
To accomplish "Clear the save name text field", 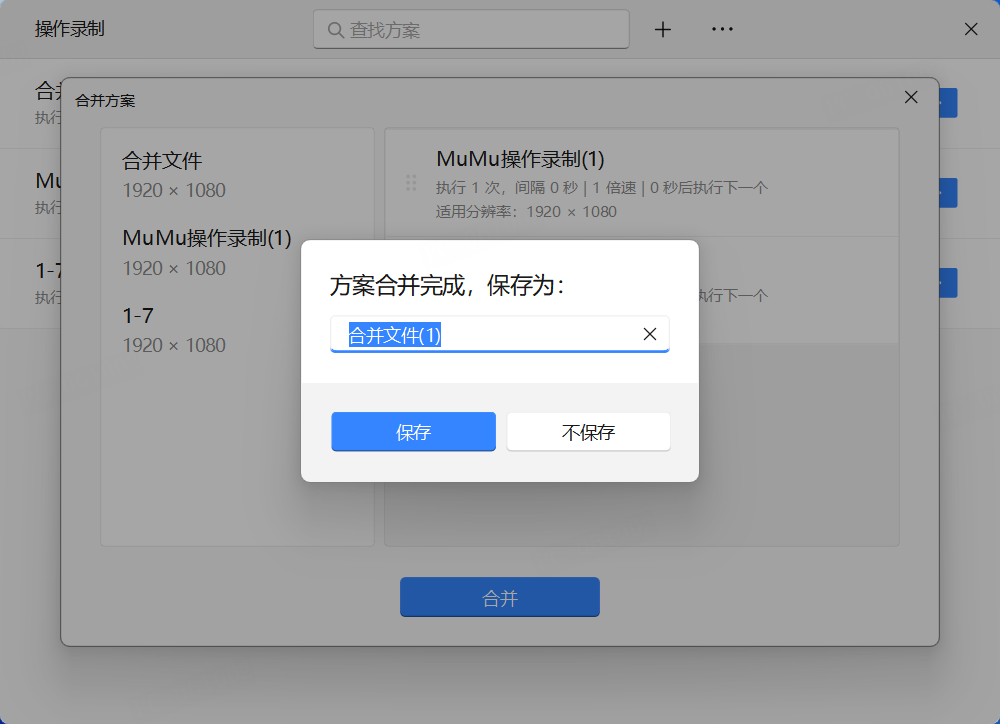I will (649, 335).
